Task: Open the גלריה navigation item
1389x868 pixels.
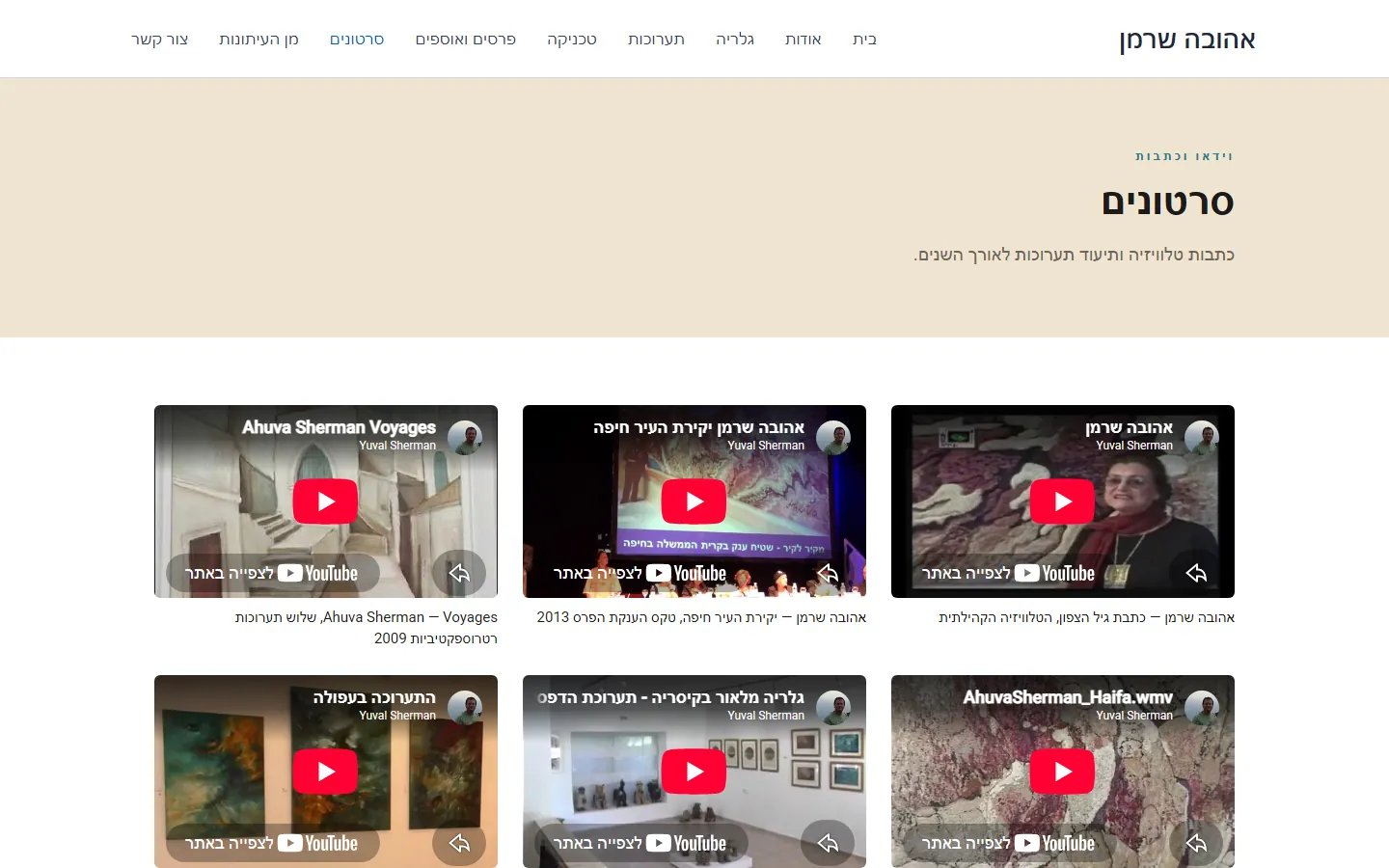Action: point(735,40)
